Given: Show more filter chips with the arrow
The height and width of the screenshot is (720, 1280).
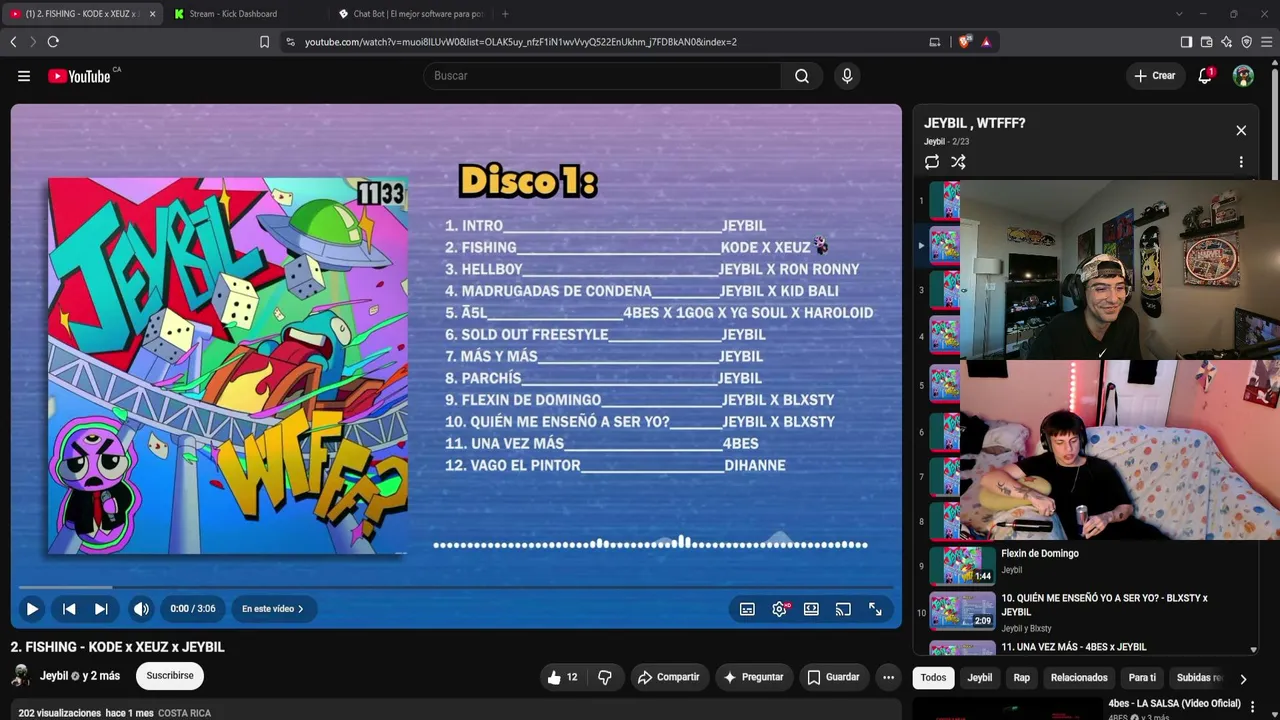Looking at the screenshot, I should [1243, 679].
